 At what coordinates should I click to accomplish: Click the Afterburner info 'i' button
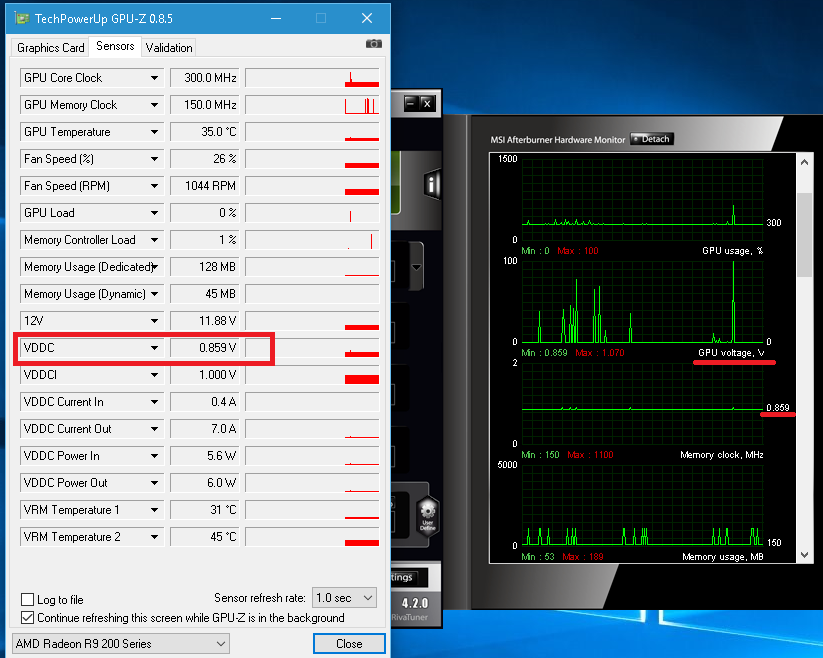pos(431,185)
